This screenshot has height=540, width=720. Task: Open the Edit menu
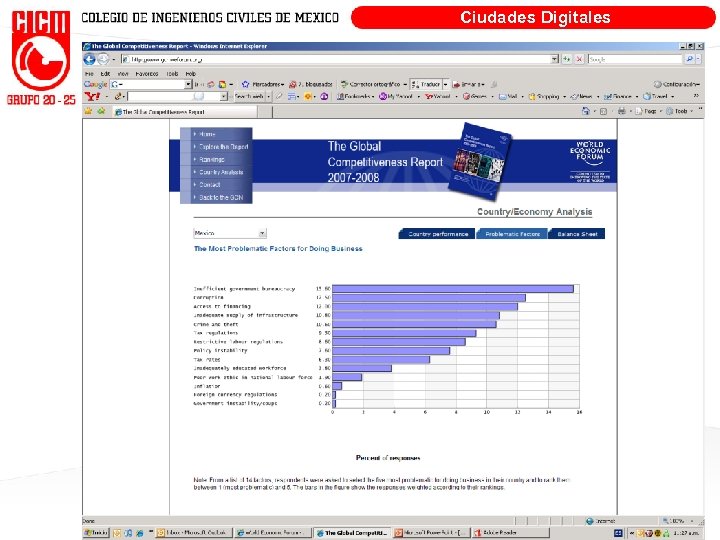[x=105, y=73]
